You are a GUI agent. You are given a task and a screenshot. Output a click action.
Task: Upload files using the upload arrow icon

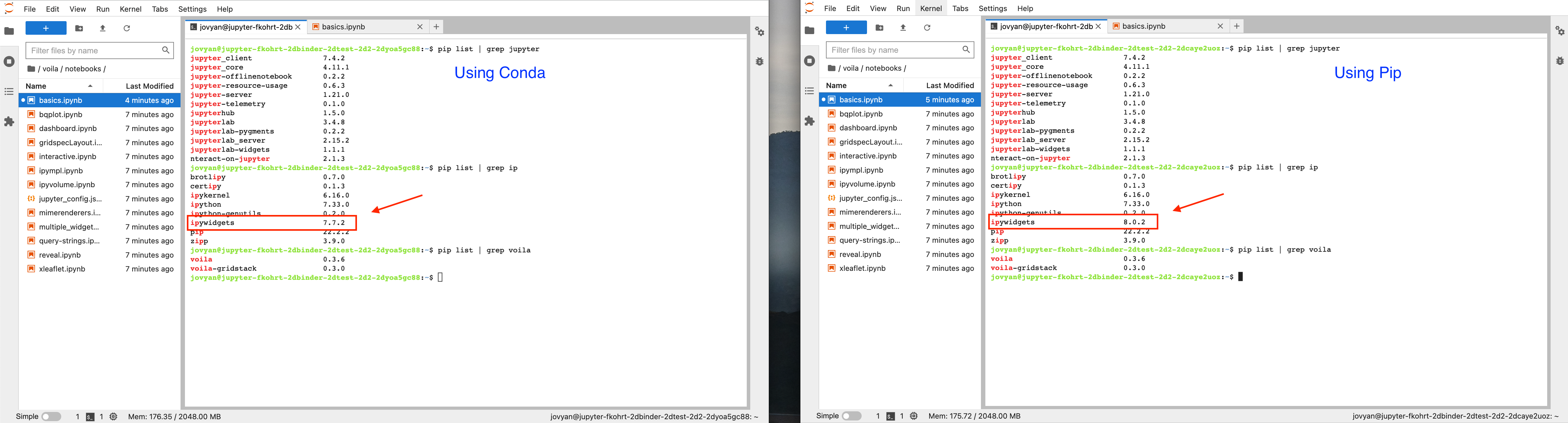102,28
